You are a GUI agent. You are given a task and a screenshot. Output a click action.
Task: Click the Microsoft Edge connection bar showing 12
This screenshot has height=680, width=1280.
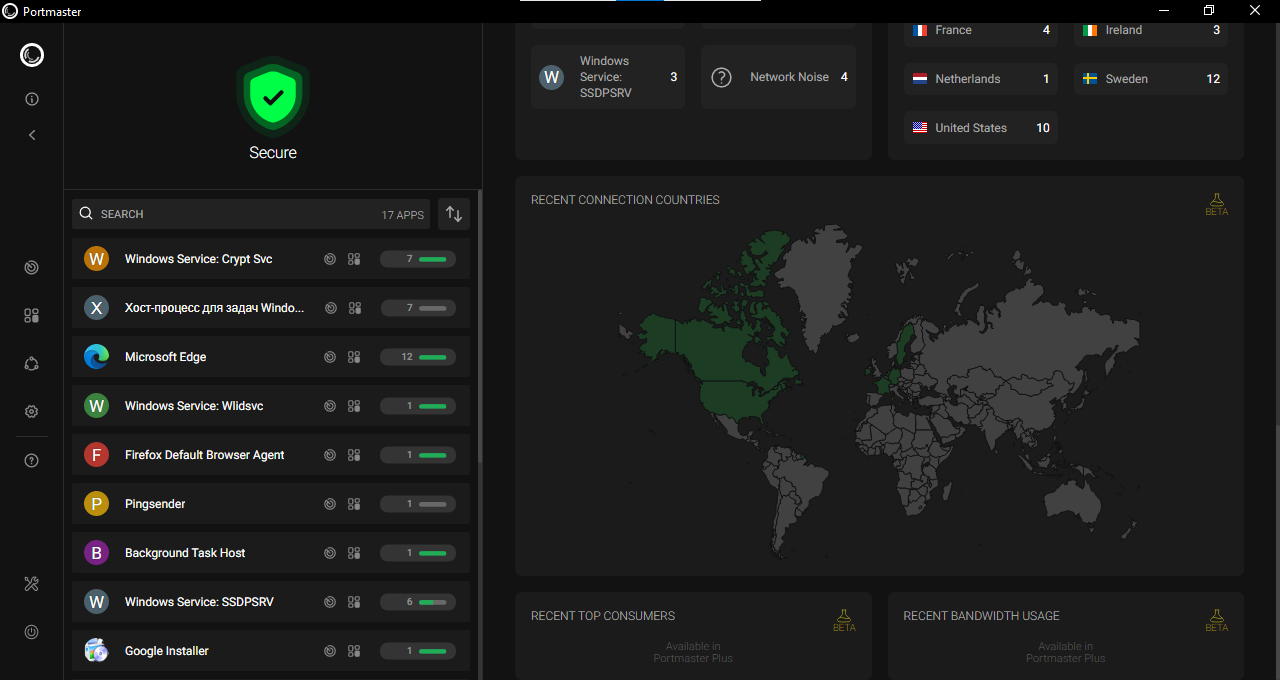[418, 357]
